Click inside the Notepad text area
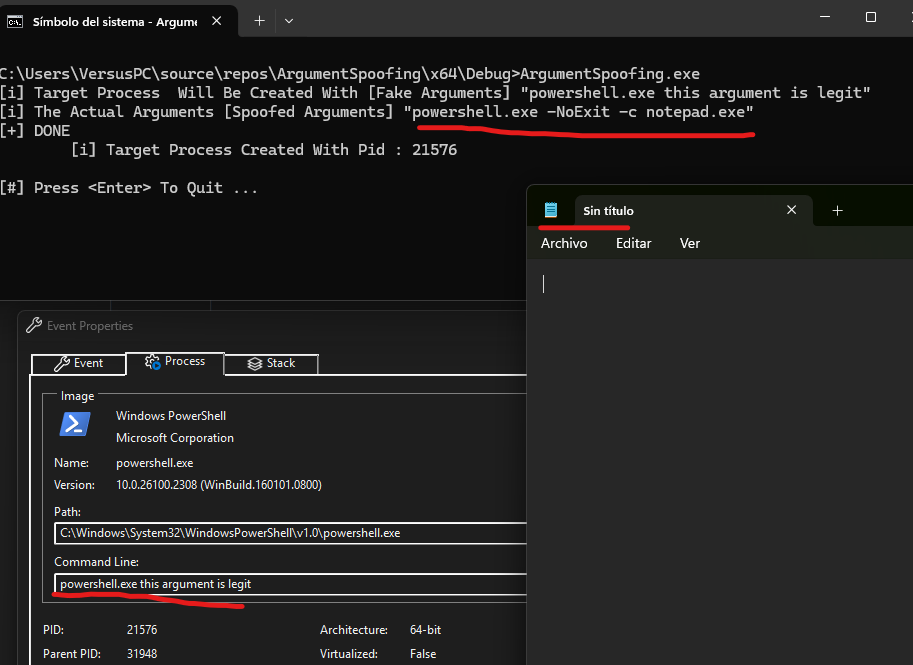This screenshot has width=913, height=665. tap(720, 462)
